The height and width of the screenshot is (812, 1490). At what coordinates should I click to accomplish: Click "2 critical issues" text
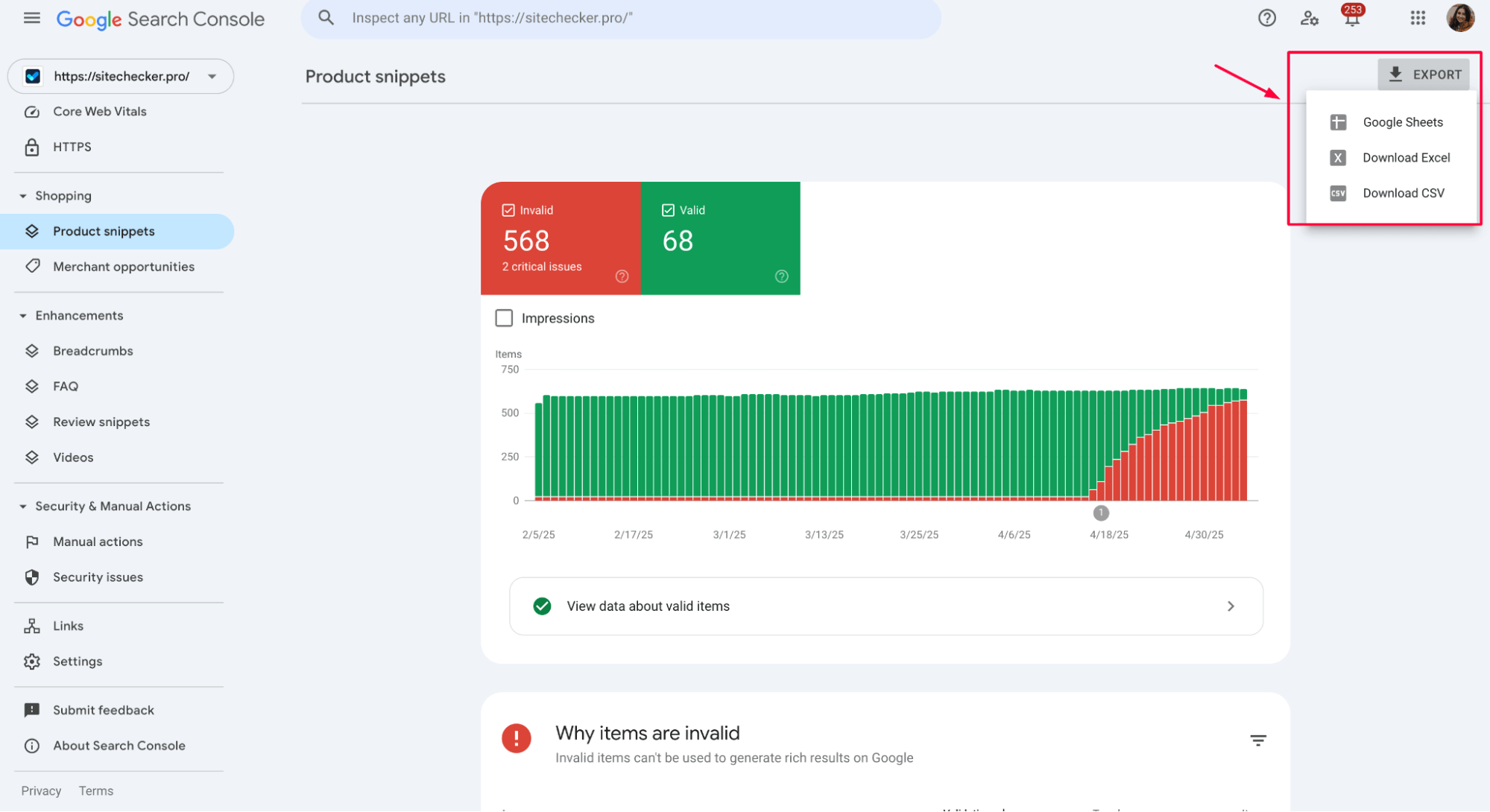(541, 267)
